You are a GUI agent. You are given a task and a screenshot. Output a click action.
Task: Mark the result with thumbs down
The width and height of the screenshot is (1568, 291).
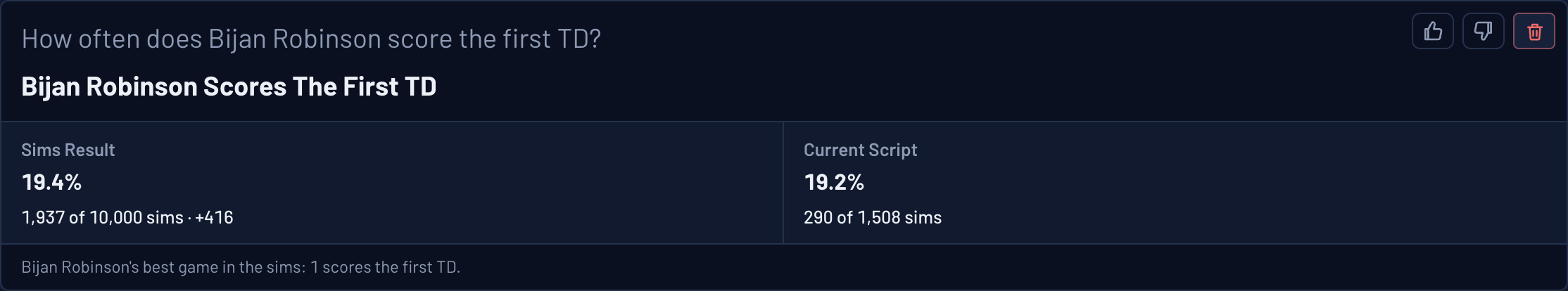point(1484,31)
